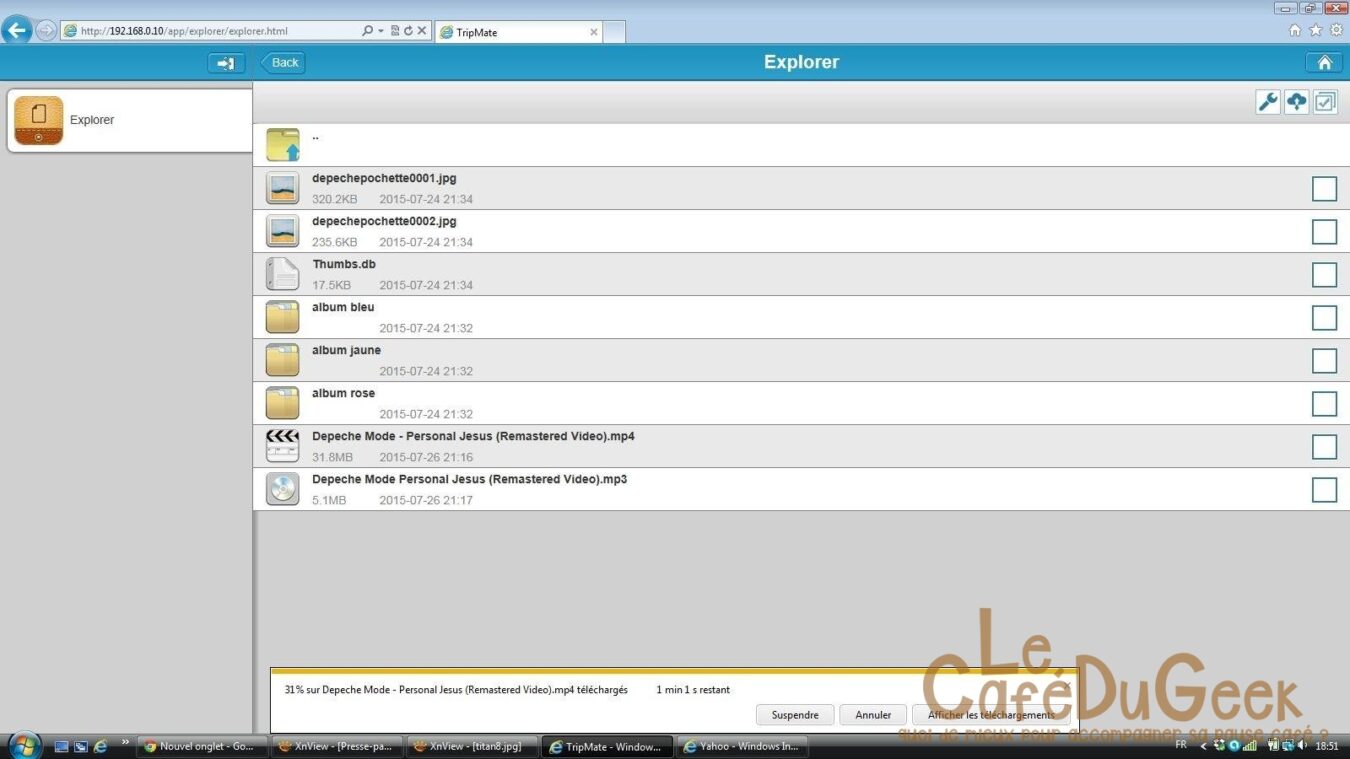Click the select-all checkmark icon
The height and width of the screenshot is (759, 1350).
(1325, 102)
